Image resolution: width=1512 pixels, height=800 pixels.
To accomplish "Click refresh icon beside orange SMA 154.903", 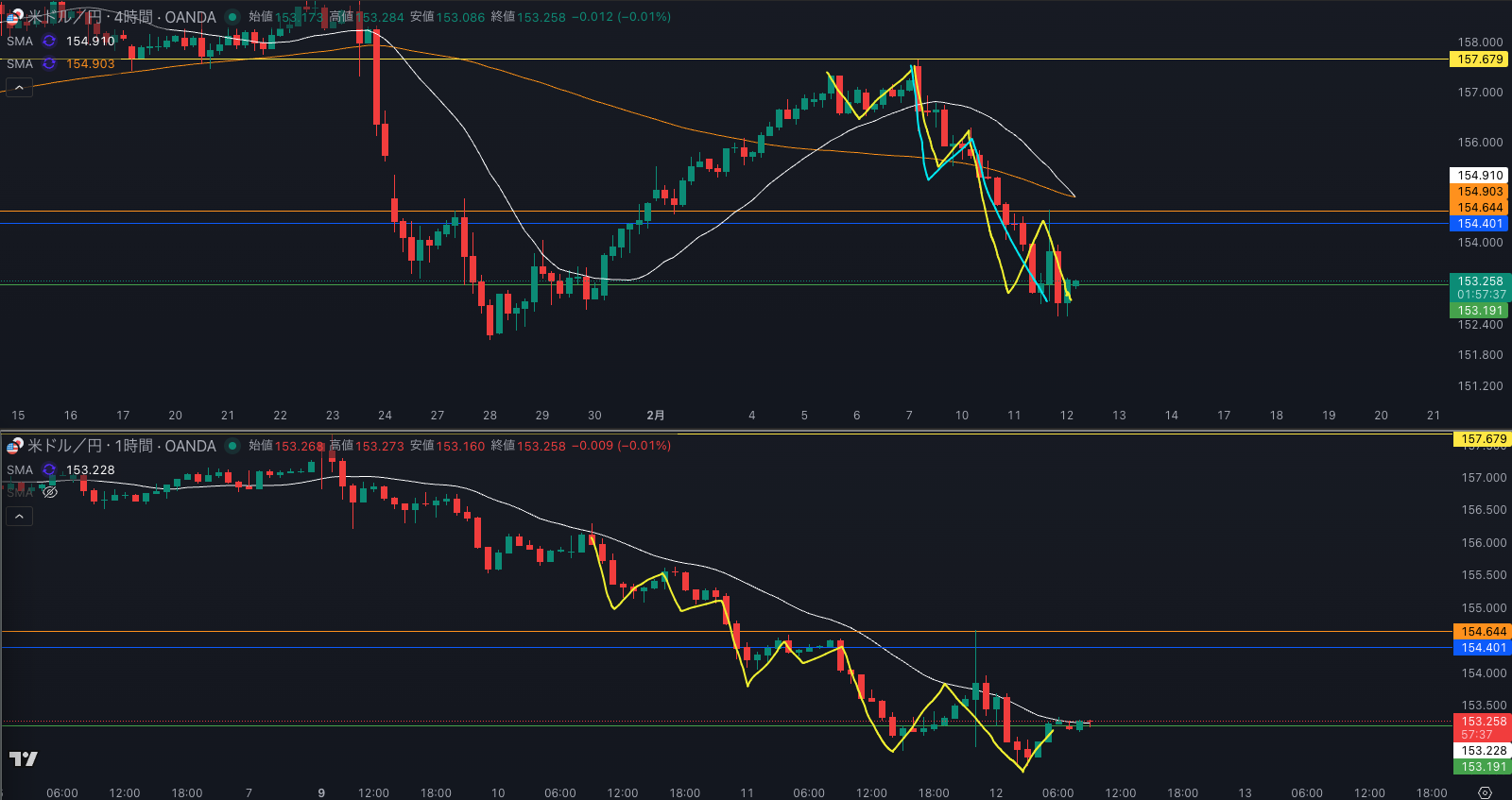I will (49, 64).
